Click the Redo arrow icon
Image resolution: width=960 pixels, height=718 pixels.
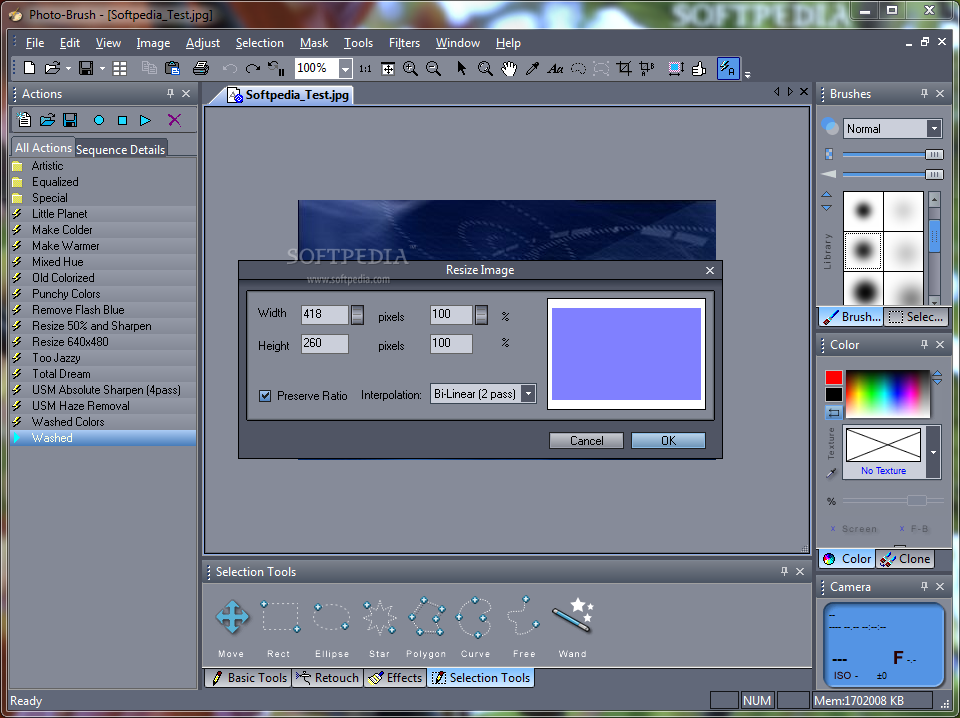[252, 69]
